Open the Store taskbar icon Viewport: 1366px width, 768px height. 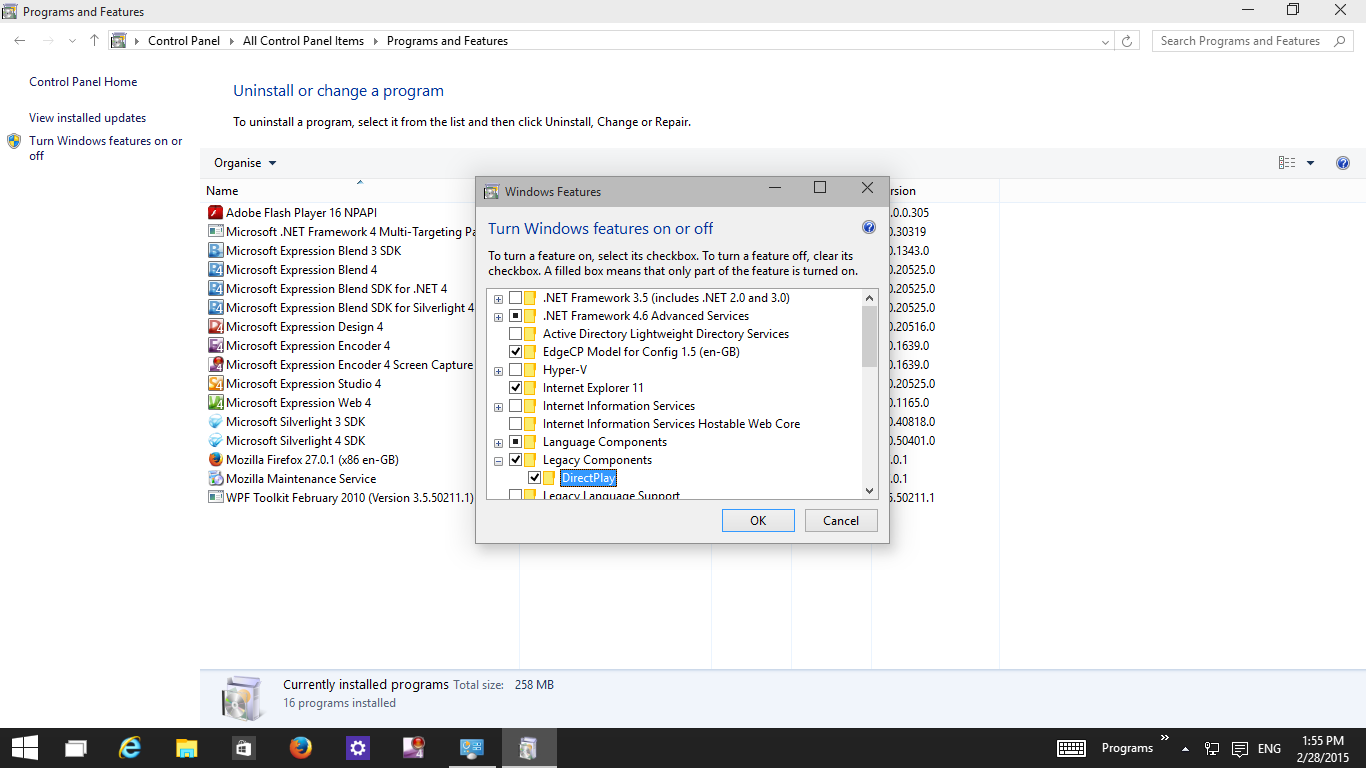(x=243, y=748)
